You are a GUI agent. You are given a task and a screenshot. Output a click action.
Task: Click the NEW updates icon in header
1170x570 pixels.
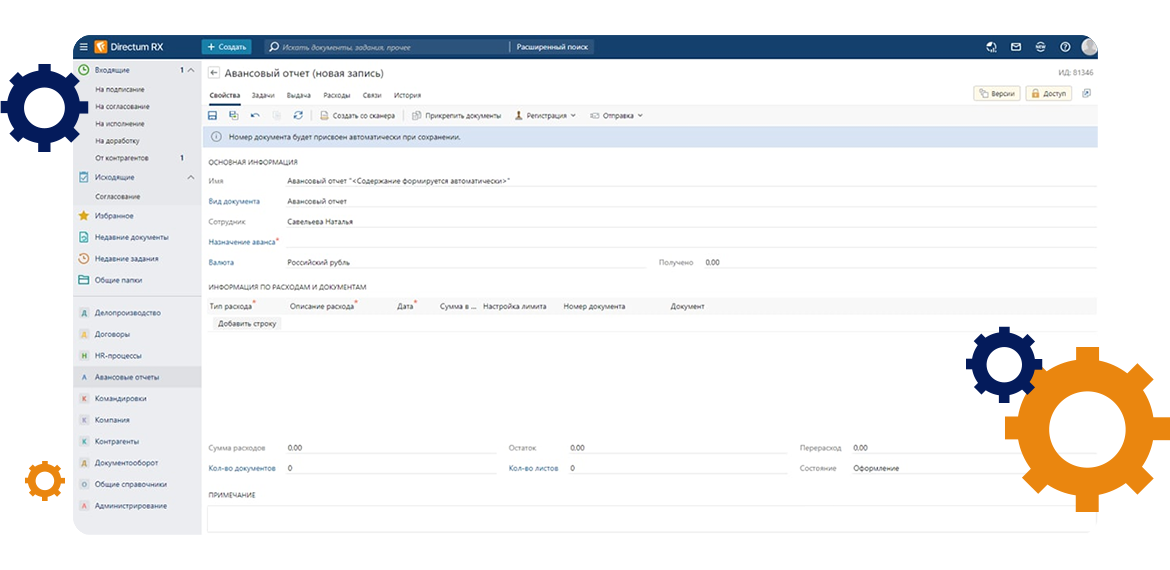click(1040, 47)
